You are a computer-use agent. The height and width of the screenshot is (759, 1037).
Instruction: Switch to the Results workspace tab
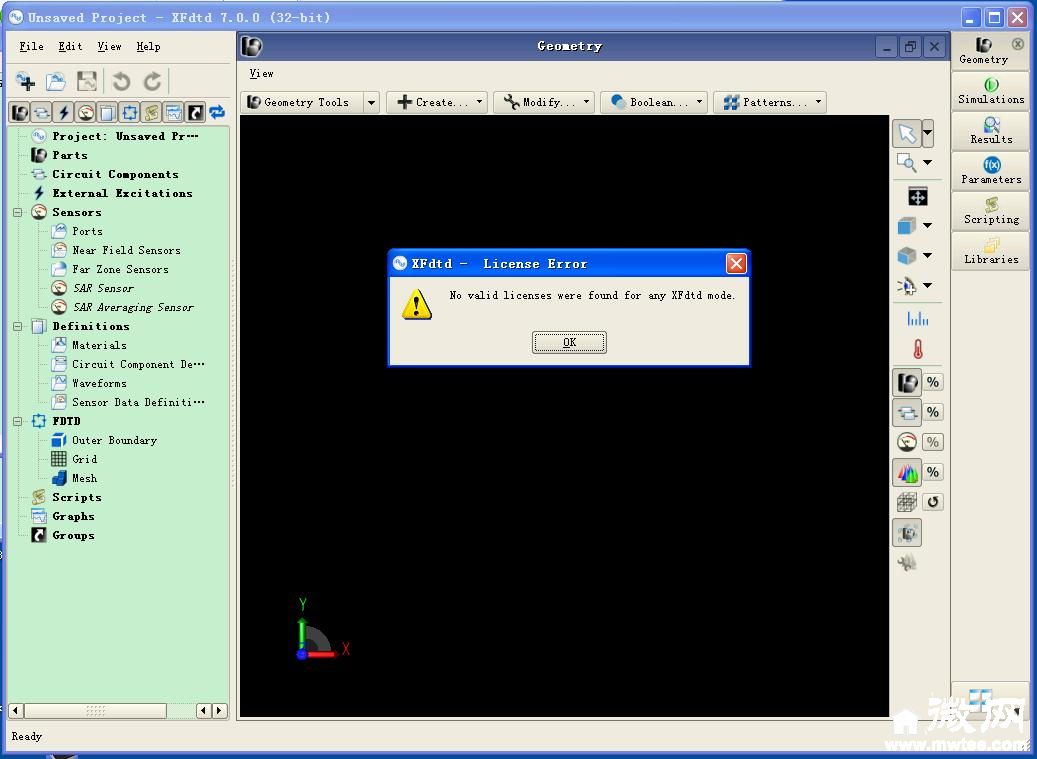(991, 131)
